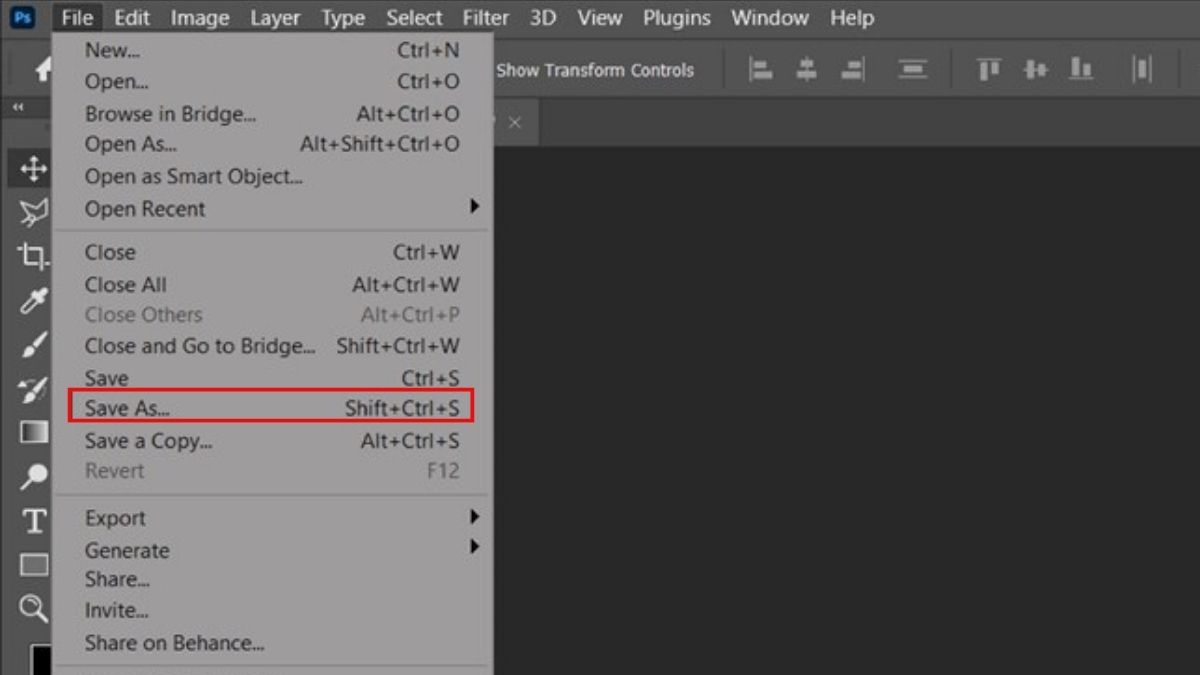This screenshot has width=1200, height=675.
Task: Choose Save As... menu entry
Action: 270,408
